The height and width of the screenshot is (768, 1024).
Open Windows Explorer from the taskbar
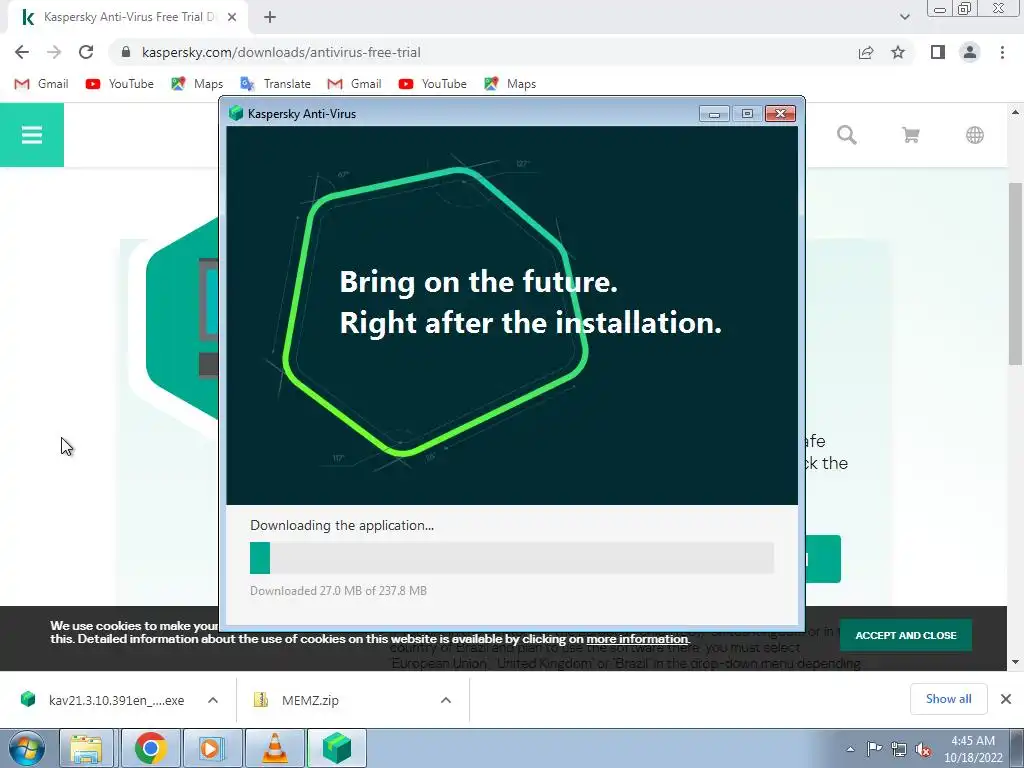(86, 748)
